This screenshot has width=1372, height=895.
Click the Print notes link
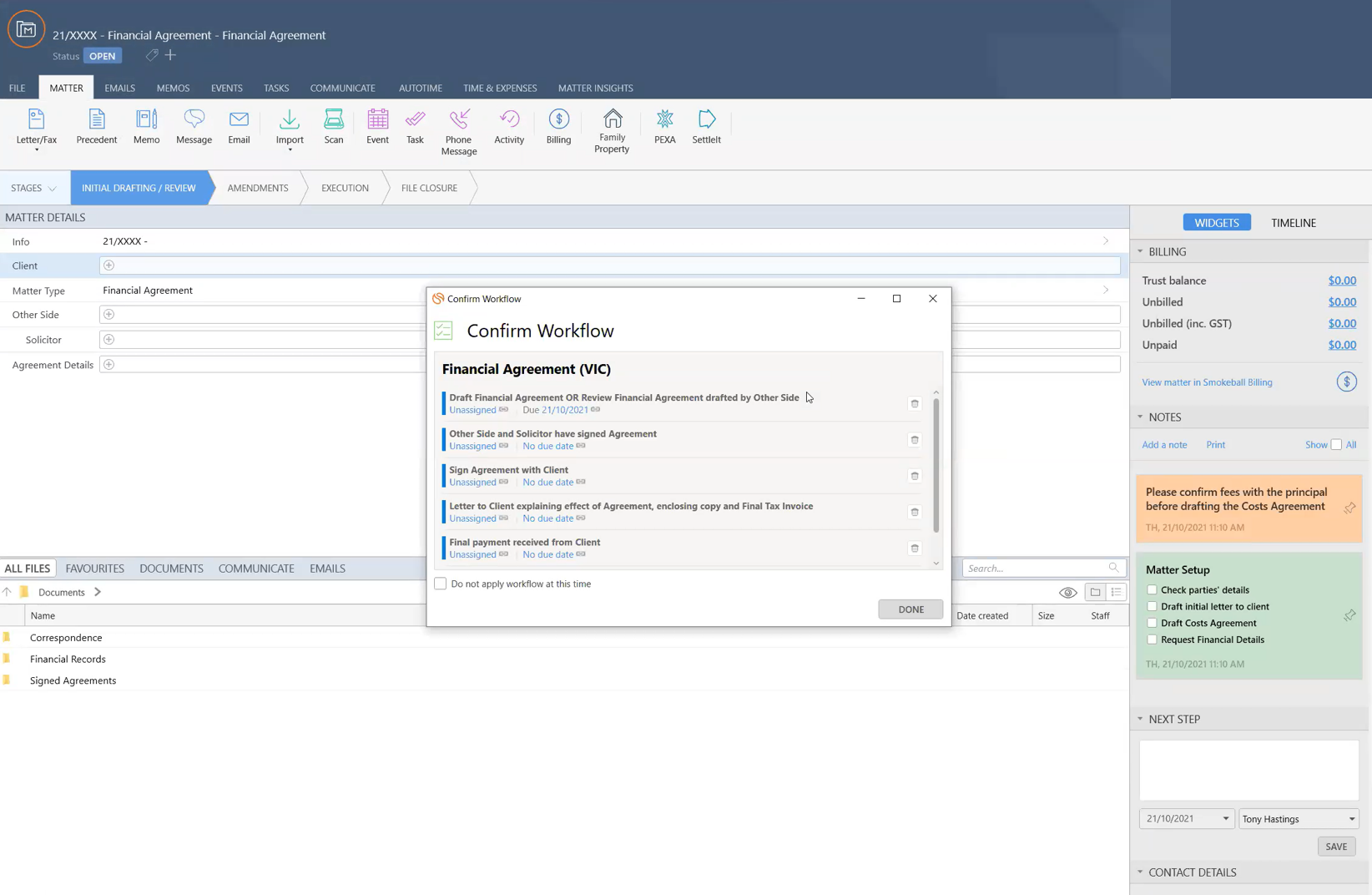[x=1215, y=445]
